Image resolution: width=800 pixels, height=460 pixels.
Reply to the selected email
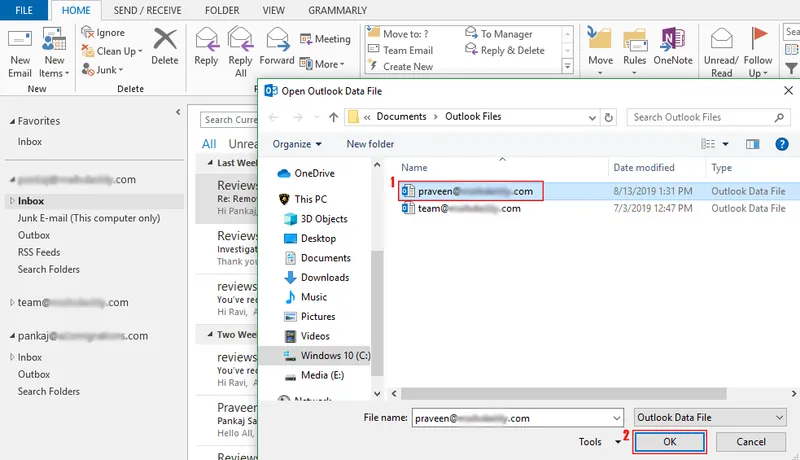pyautogui.click(x=206, y=47)
